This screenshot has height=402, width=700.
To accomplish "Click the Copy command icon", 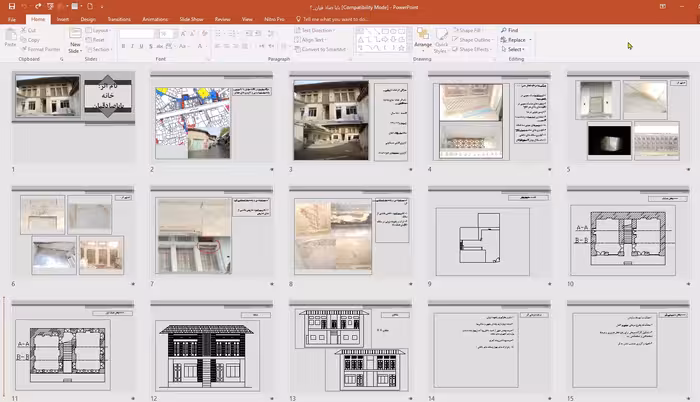I will click(x=31, y=39).
